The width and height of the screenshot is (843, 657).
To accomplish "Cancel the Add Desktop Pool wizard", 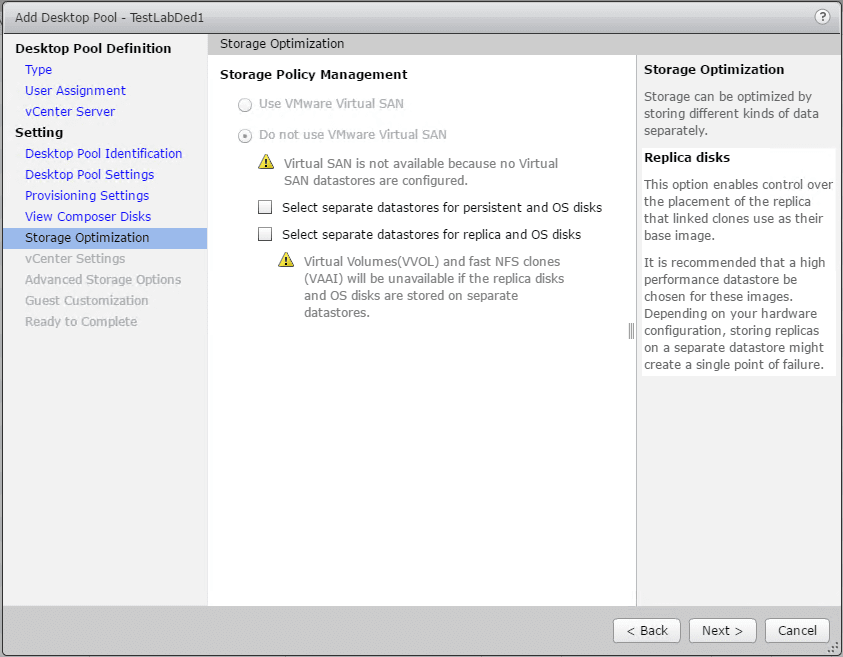I will (x=797, y=631).
